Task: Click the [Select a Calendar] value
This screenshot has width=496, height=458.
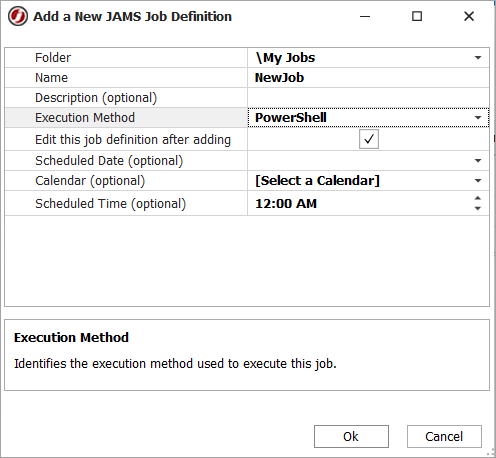Action: (x=317, y=181)
